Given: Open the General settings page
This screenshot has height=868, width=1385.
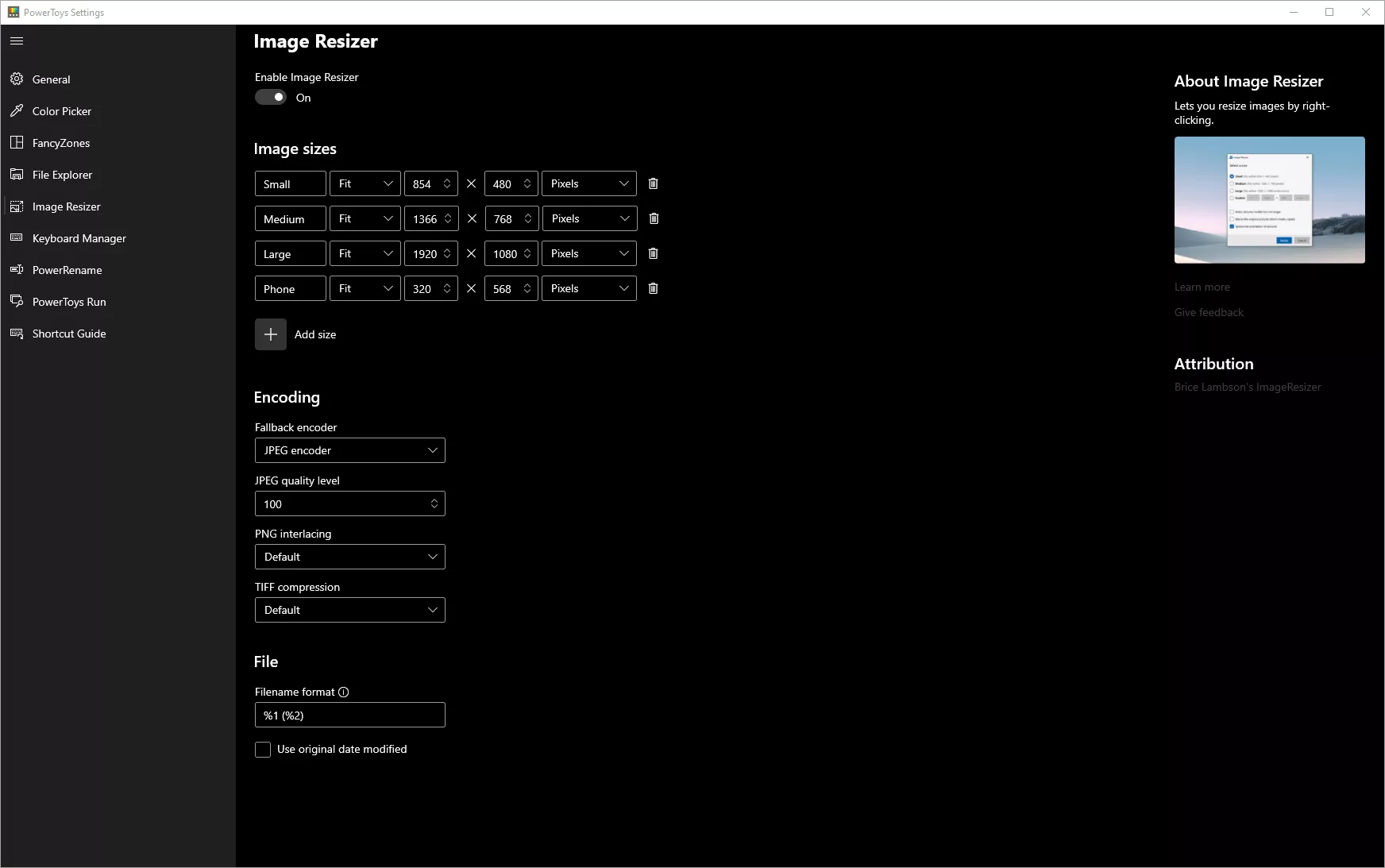Looking at the screenshot, I should pos(118,79).
